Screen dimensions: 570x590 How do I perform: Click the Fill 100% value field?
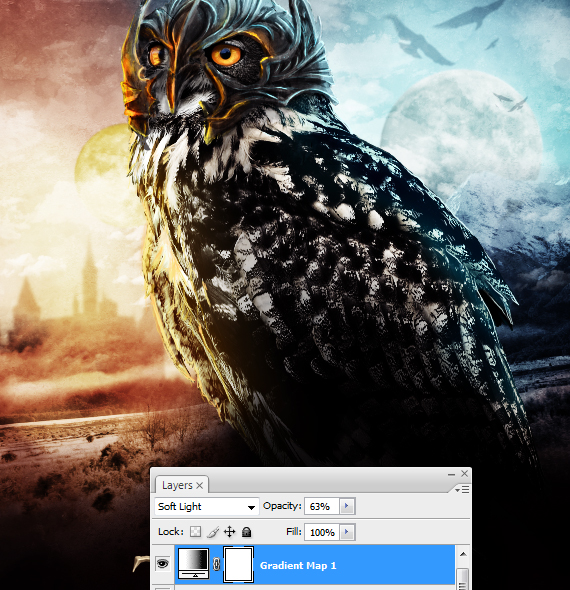click(322, 532)
